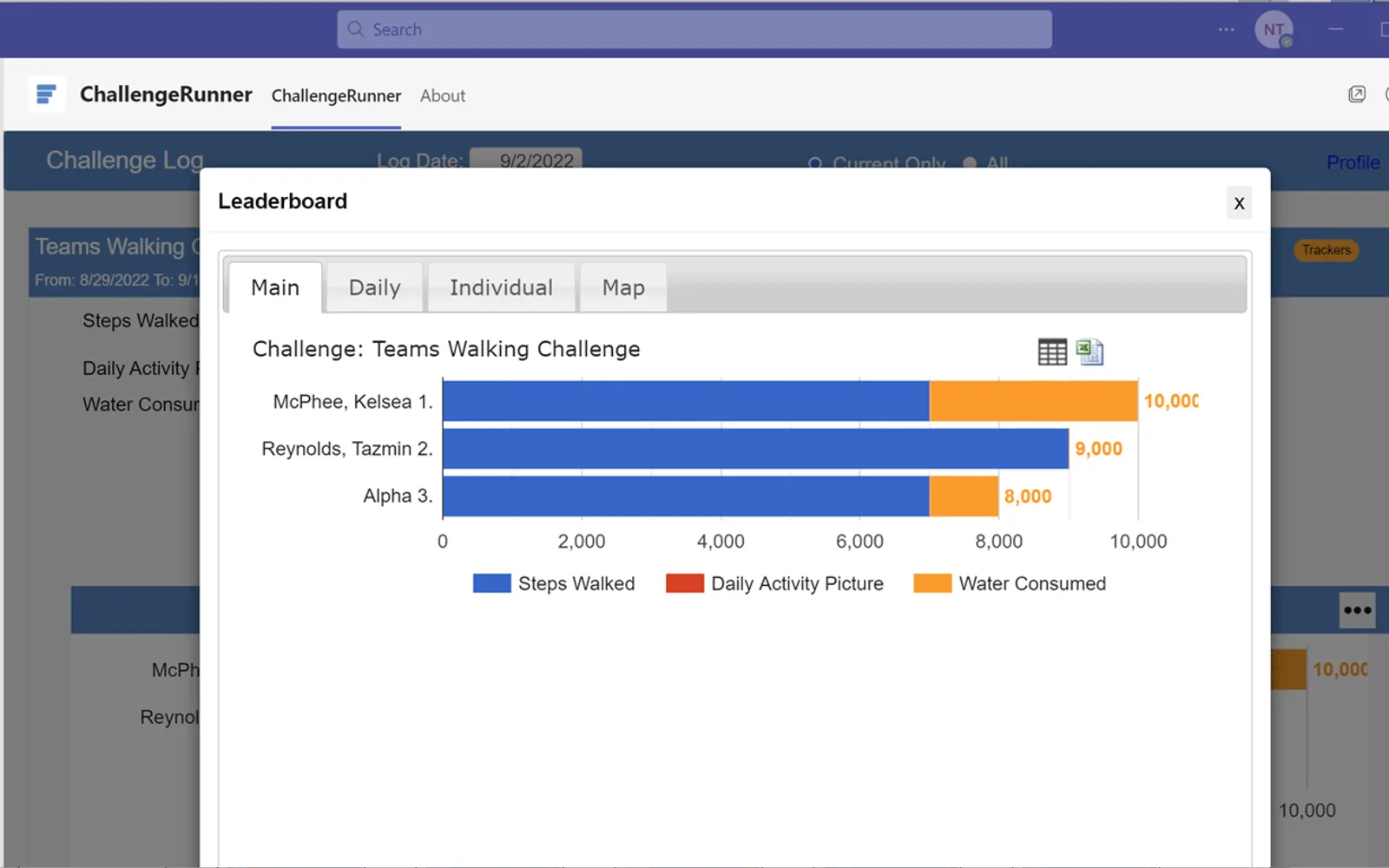Select the All radio button
Image resolution: width=1389 pixels, height=868 pixels.
(970, 163)
